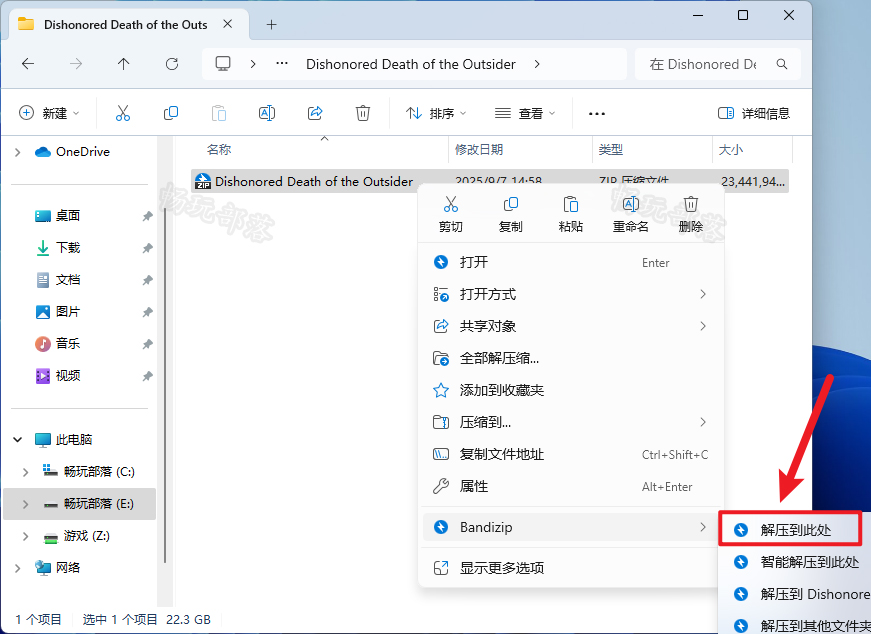Image resolution: width=871 pixels, height=634 pixels.
Task: Go back with the left arrow button
Action: pyautogui.click(x=28, y=64)
